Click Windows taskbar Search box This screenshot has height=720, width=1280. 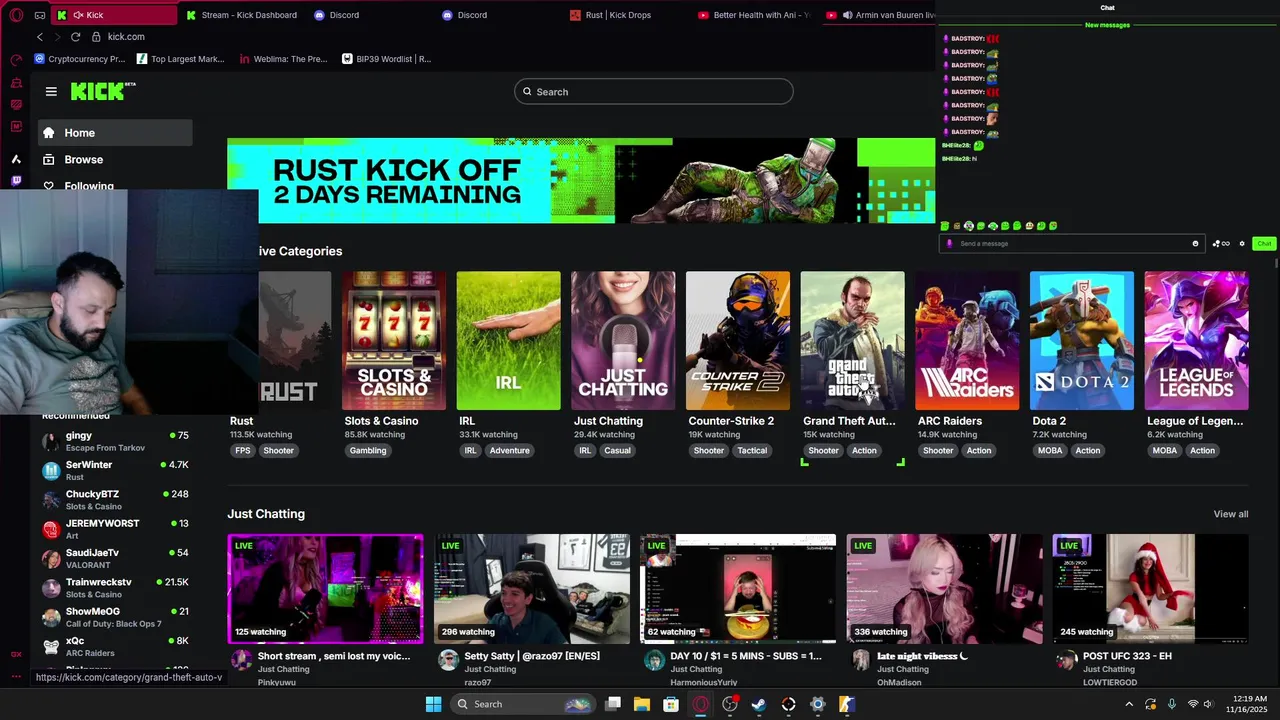point(524,704)
